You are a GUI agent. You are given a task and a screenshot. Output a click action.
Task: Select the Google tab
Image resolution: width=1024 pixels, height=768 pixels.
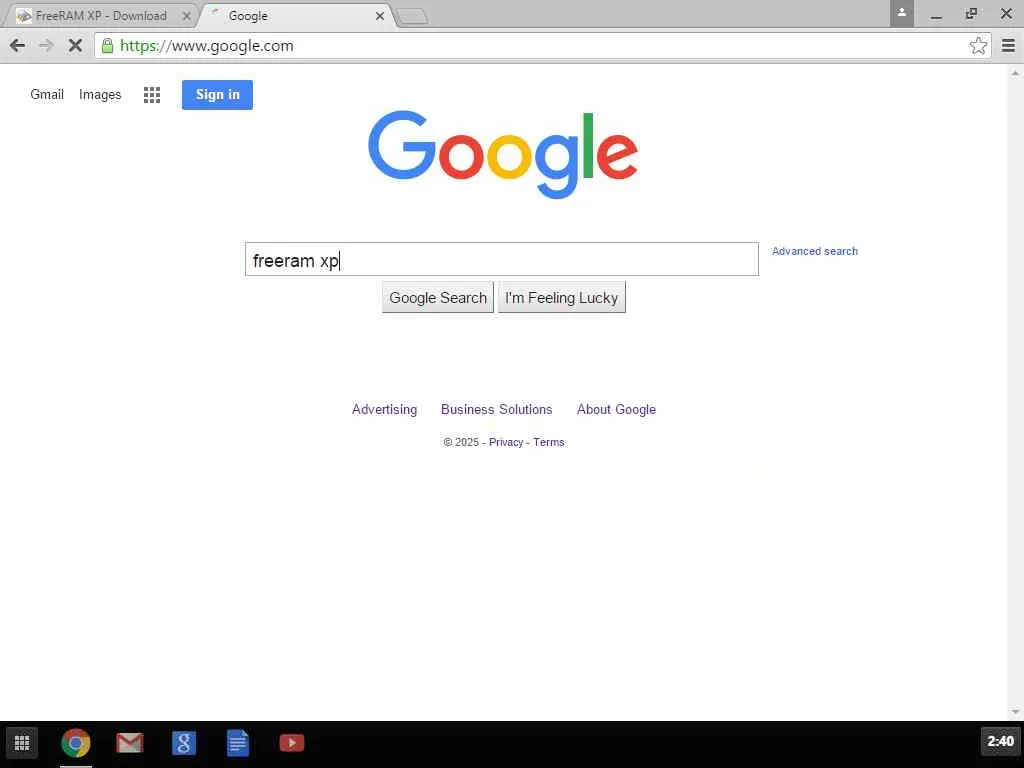(x=297, y=16)
